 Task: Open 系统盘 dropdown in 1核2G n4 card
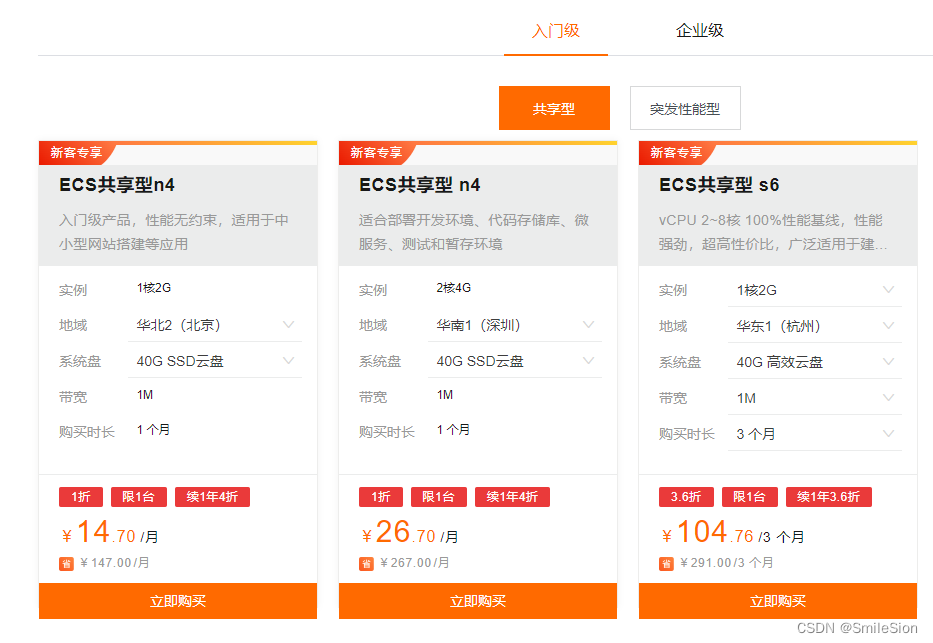pos(215,361)
